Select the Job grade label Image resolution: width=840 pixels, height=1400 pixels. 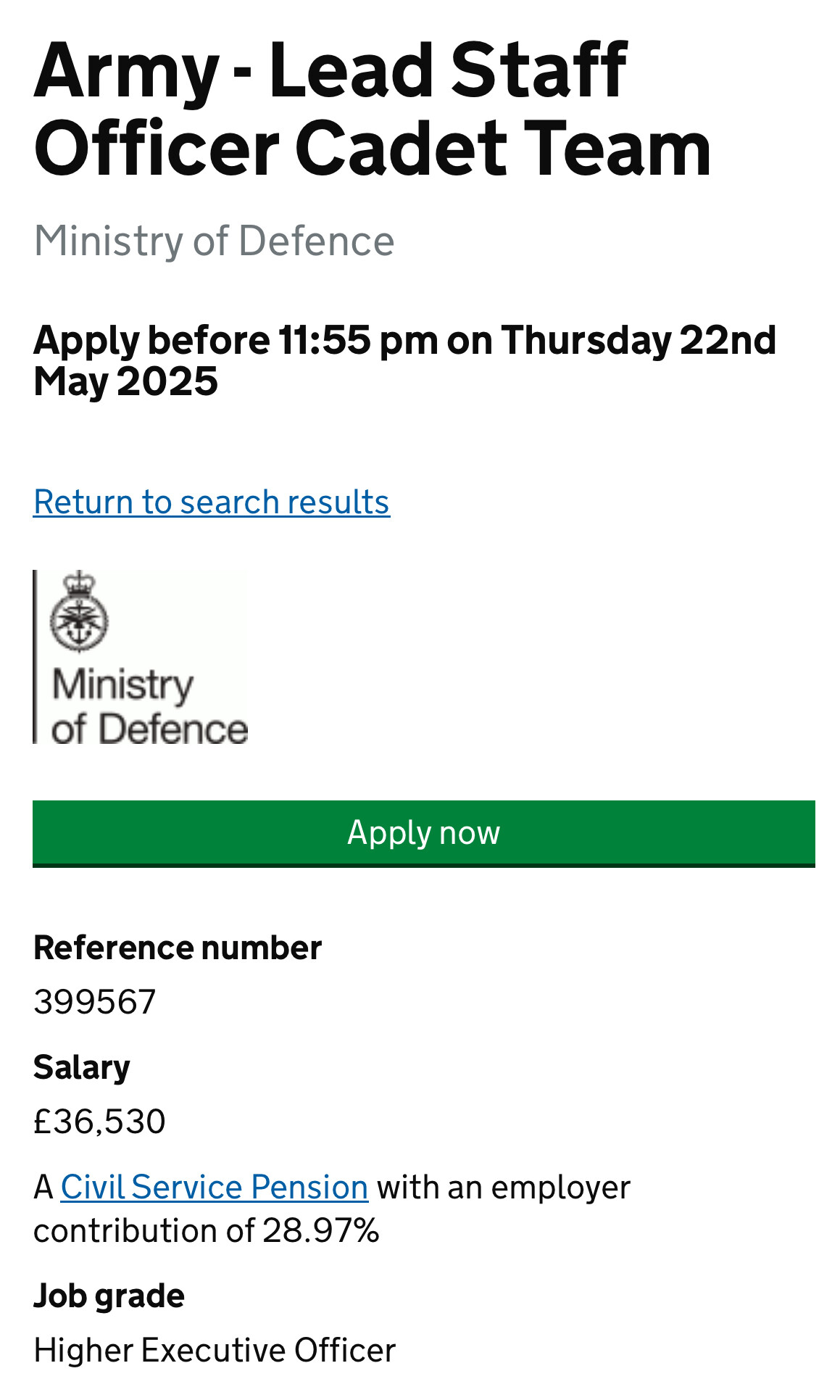(x=109, y=1296)
